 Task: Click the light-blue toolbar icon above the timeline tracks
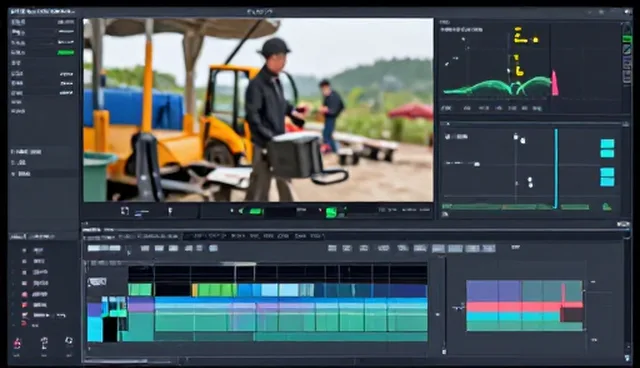(x=213, y=248)
